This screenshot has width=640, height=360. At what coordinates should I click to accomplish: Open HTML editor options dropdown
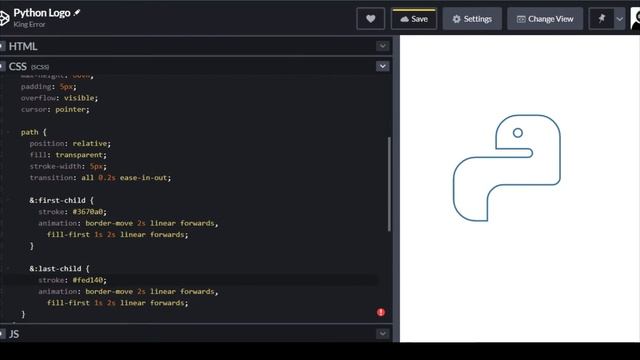[382, 46]
